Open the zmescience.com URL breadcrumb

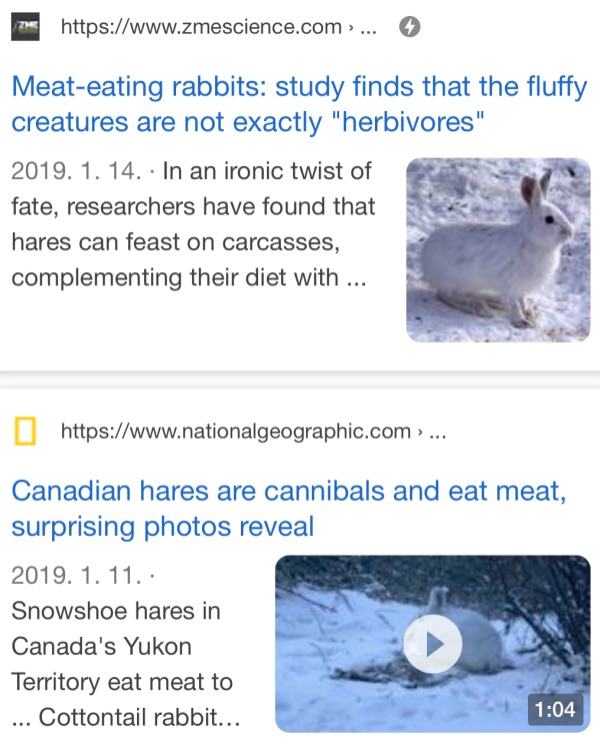pos(201,28)
